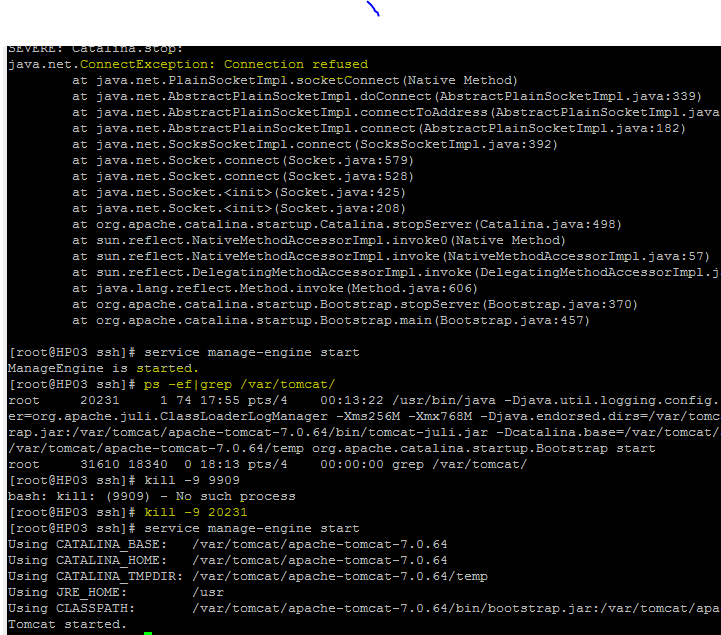Click the PlainSocketImpl.socketConnect stack line
Image resolution: width=721 pixels, height=635 pixels.
[294, 80]
